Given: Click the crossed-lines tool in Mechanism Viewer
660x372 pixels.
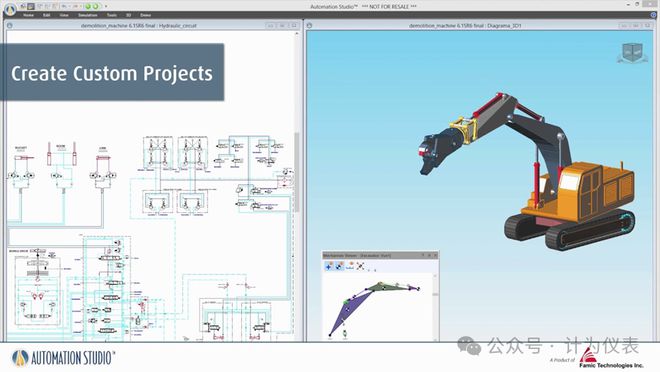Looking at the screenshot, I should point(360,266).
